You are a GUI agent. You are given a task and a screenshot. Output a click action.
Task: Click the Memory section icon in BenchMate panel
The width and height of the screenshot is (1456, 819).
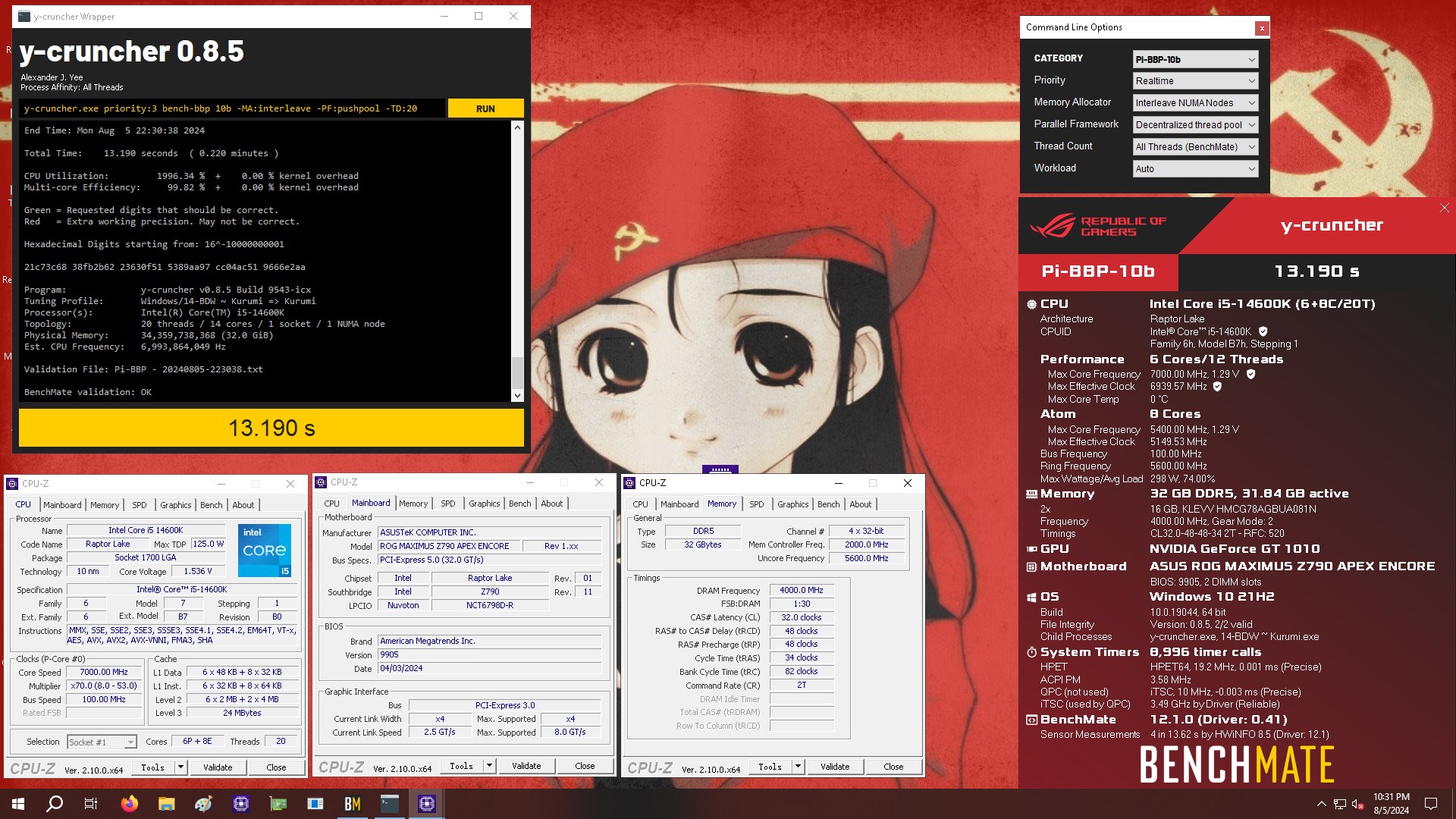coord(1031,494)
